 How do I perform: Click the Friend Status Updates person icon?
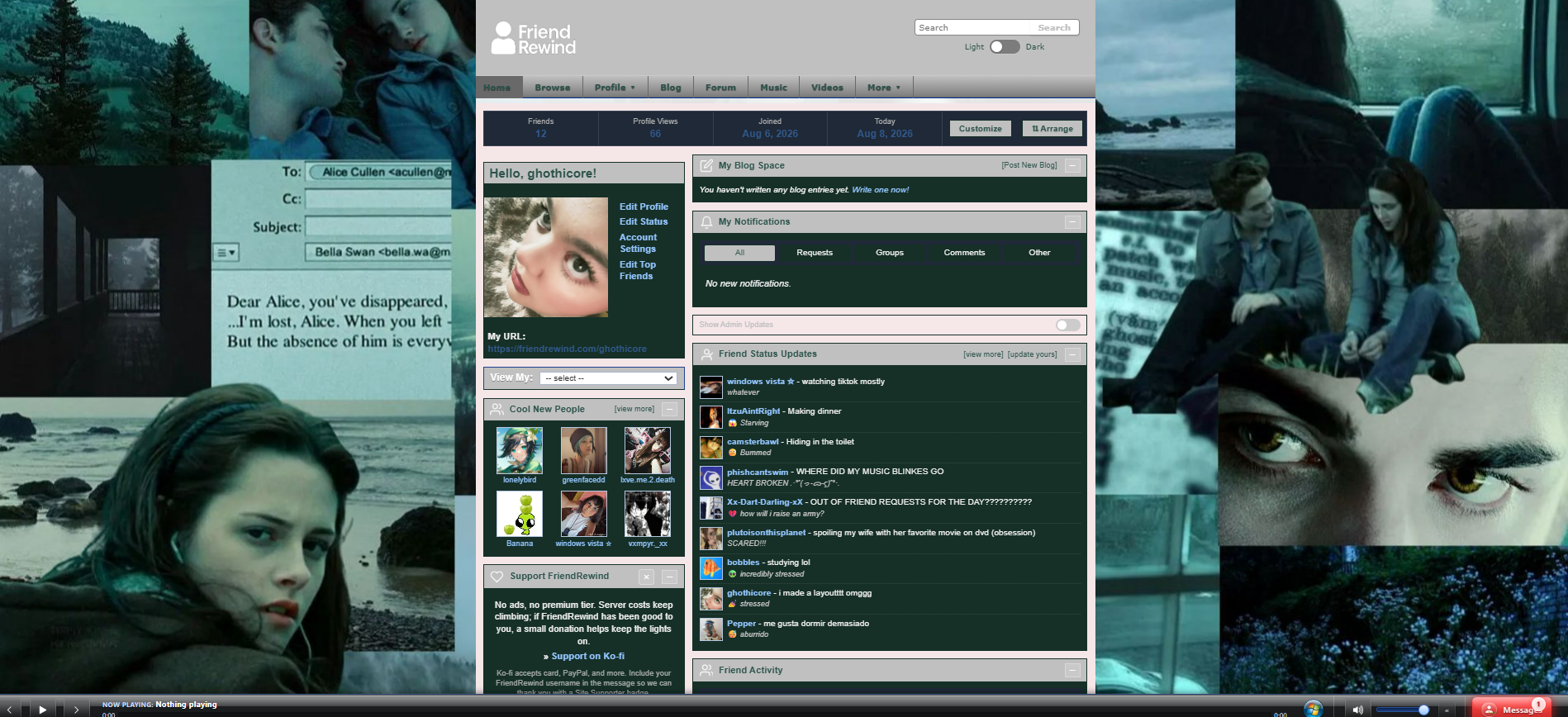point(706,354)
